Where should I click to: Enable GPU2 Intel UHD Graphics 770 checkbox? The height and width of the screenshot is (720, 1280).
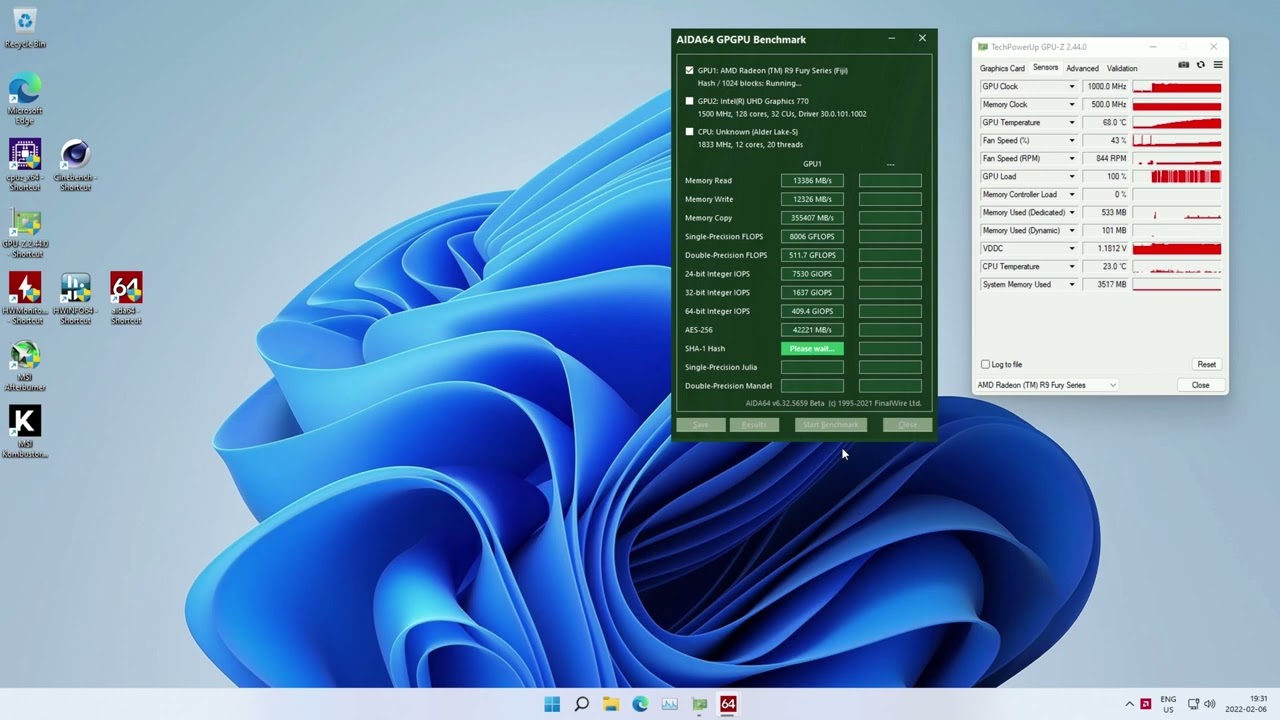pyautogui.click(x=689, y=101)
